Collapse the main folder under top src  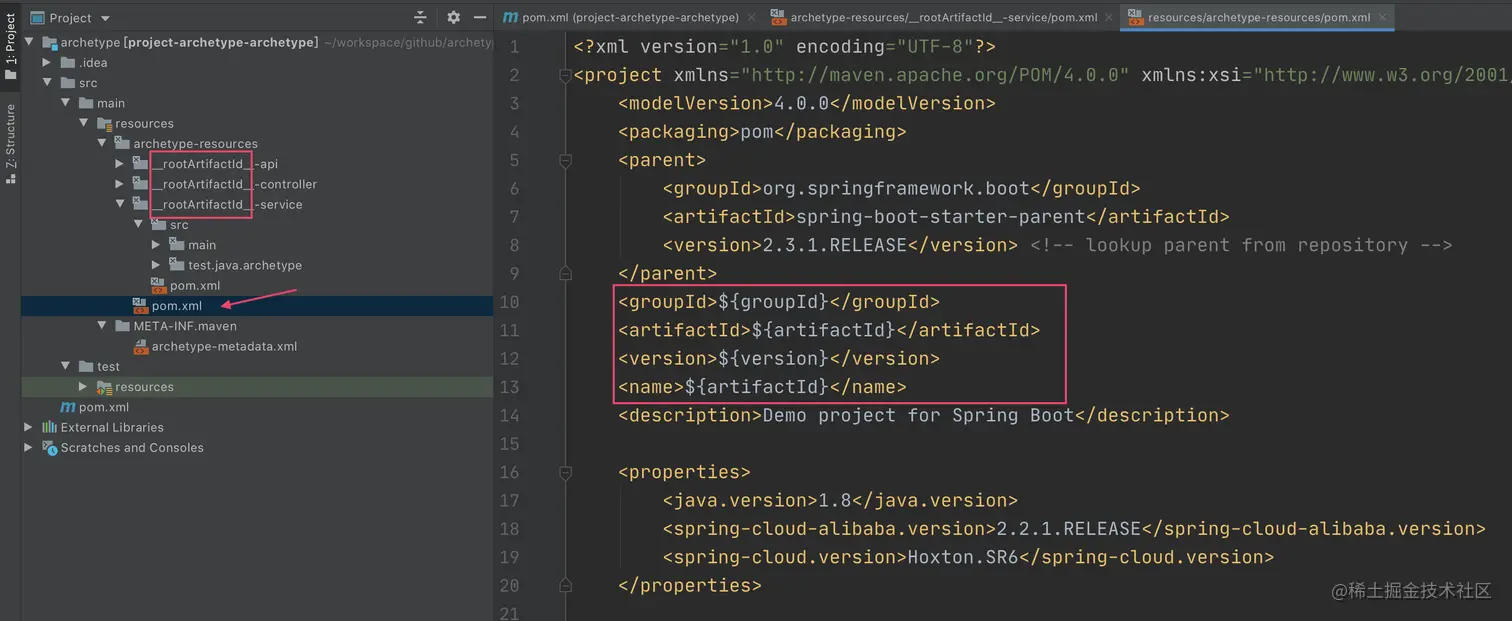pyautogui.click(x=65, y=103)
